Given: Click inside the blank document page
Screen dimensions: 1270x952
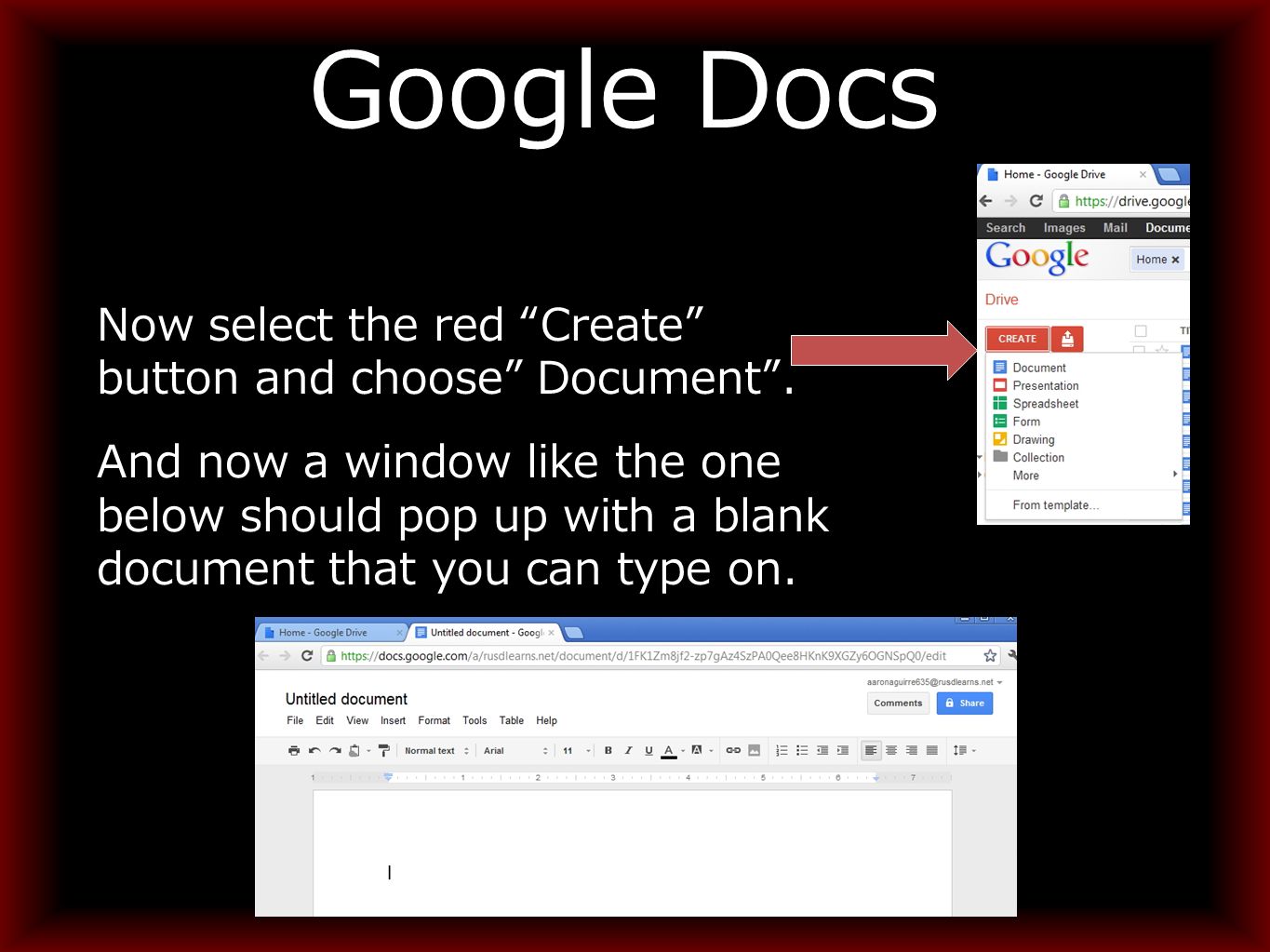Looking at the screenshot, I should [x=633, y=853].
